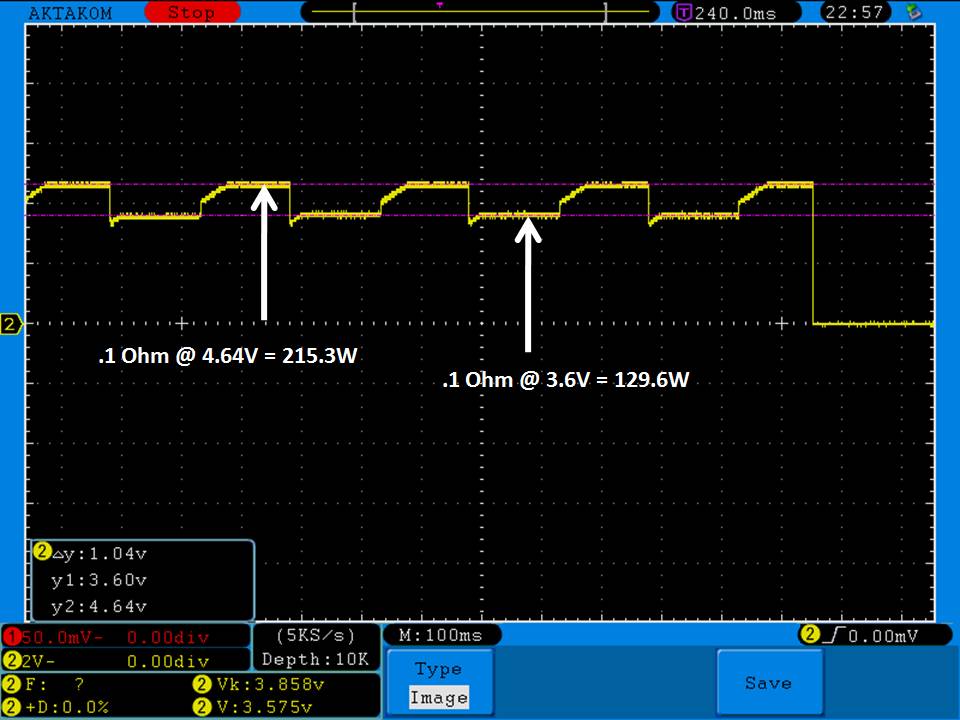960x720 pixels.
Task: Click the purple T trigger-position icon
Action: (684, 13)
